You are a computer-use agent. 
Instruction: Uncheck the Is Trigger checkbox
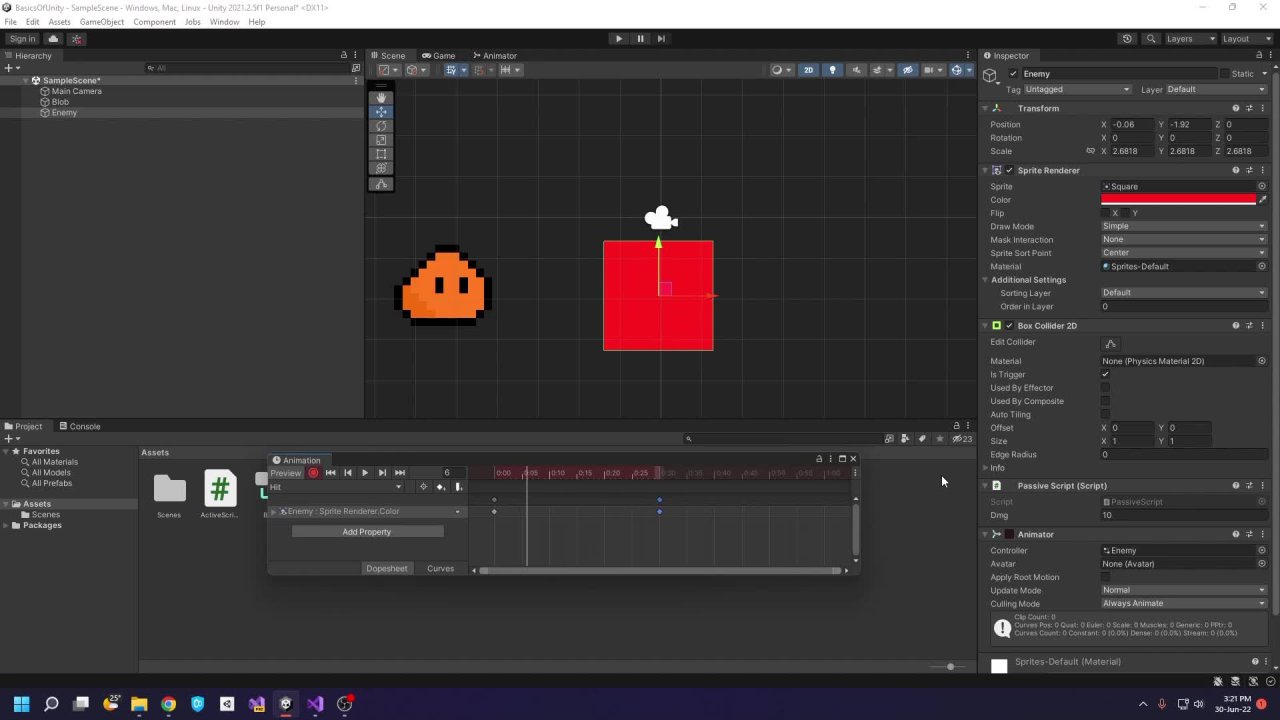point(1105,374)
